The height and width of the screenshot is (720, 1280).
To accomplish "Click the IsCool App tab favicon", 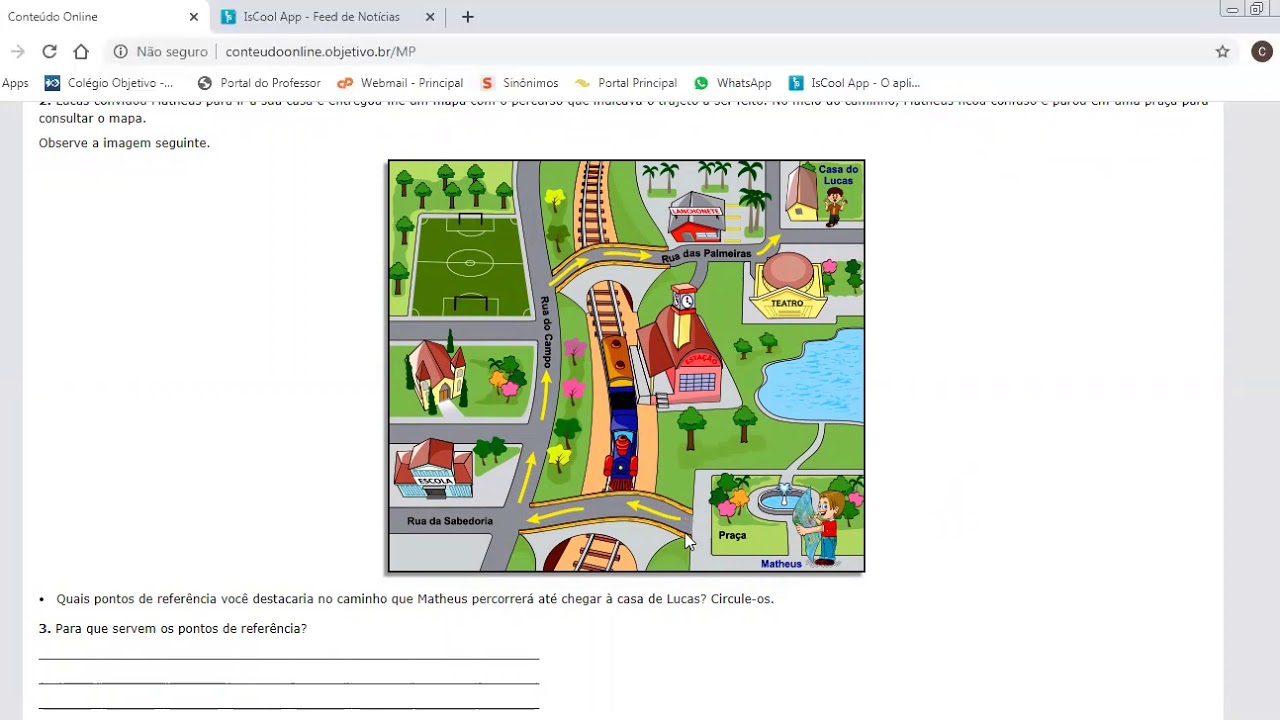I will 228,17.
